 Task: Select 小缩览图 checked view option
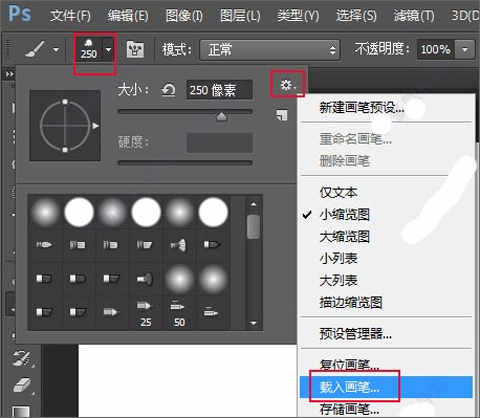[345, 214]
